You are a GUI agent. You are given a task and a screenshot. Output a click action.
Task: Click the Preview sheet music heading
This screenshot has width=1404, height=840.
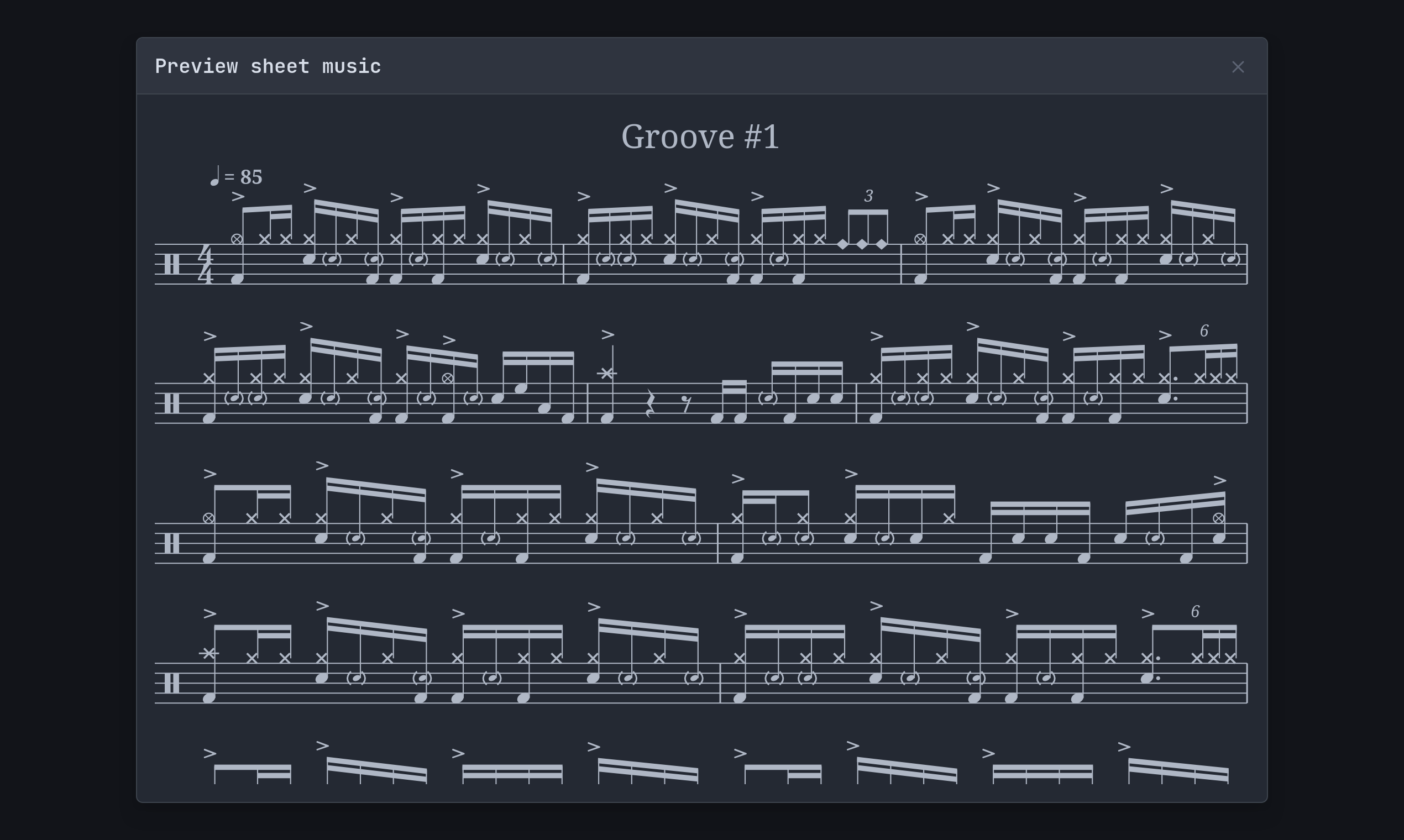268,66
